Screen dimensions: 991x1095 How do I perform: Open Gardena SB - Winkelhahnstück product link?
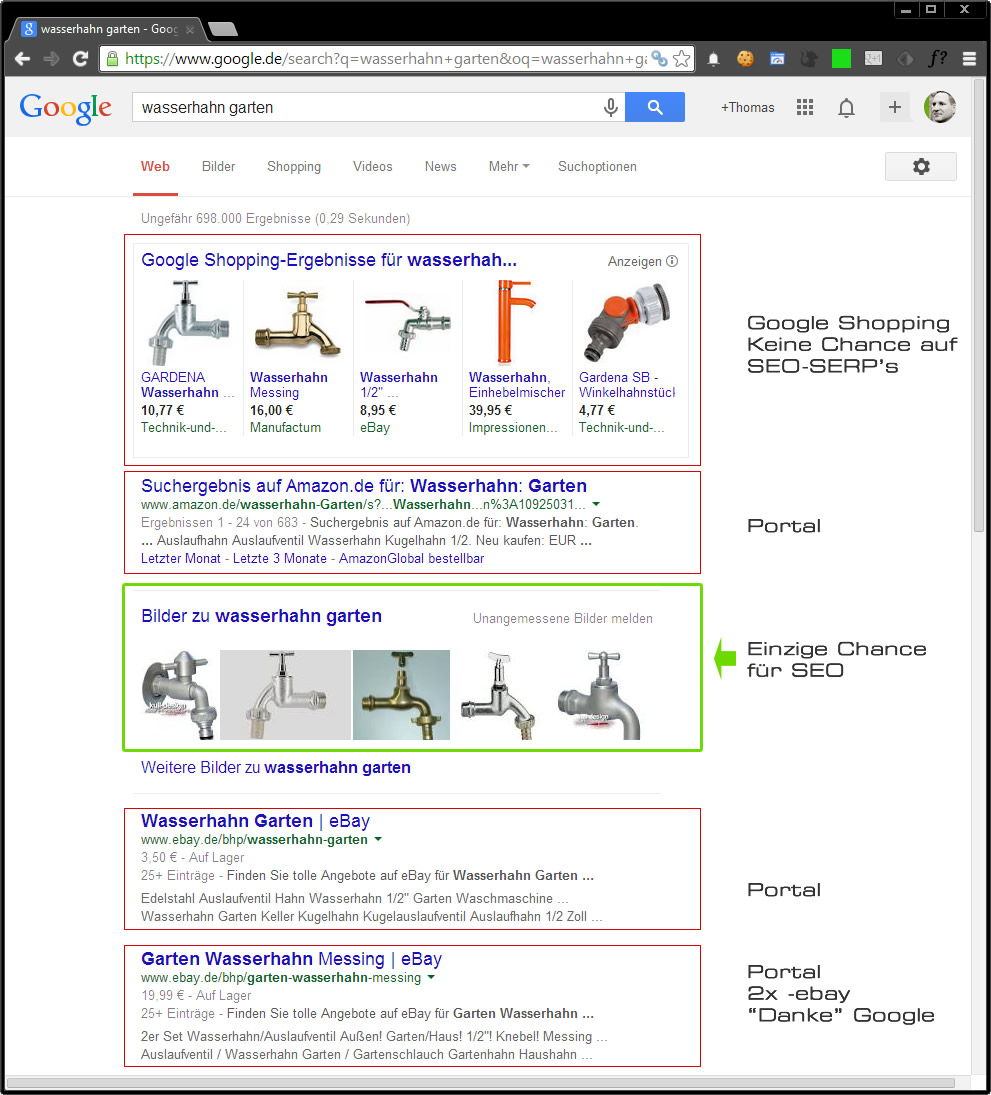(626, 385)
